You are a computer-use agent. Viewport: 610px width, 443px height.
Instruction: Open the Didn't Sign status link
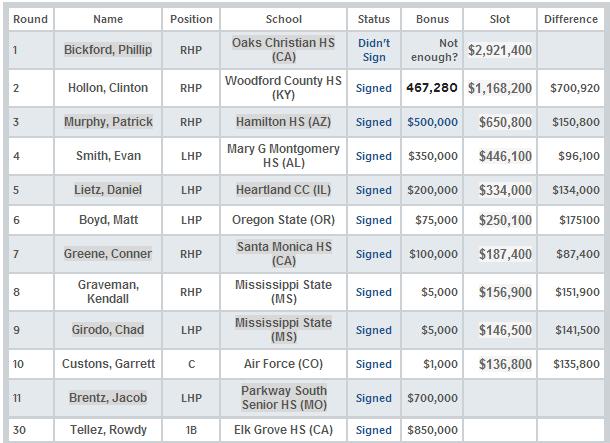click(x=374, y=50)
